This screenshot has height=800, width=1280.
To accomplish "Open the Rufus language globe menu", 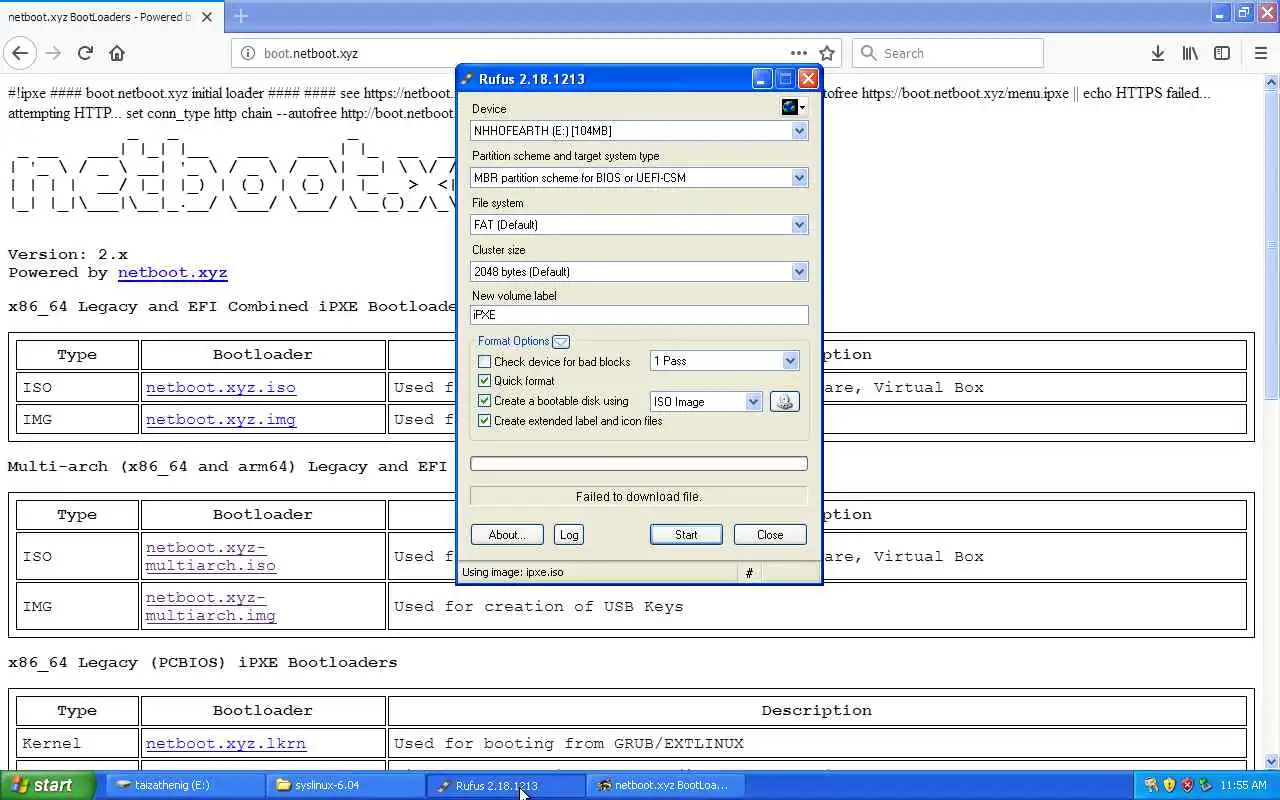I will pyautogui.click(x=793, y=107).
